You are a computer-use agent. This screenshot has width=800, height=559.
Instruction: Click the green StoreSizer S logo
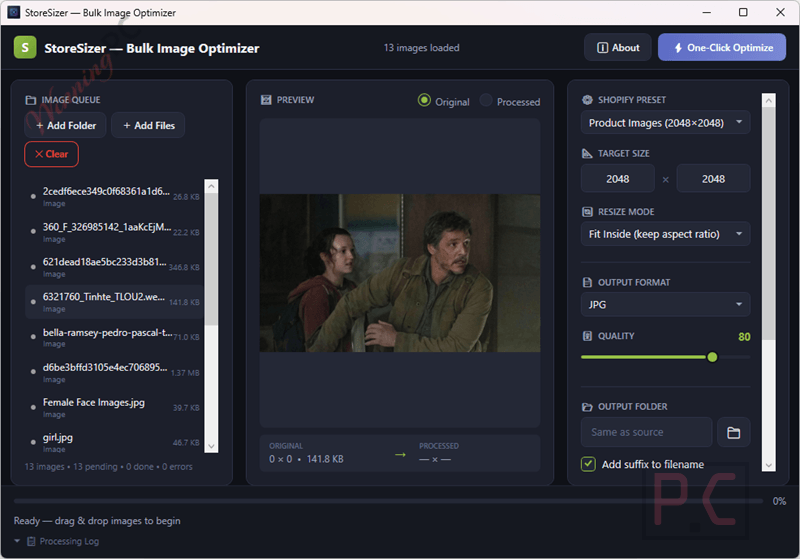(25, 47)
